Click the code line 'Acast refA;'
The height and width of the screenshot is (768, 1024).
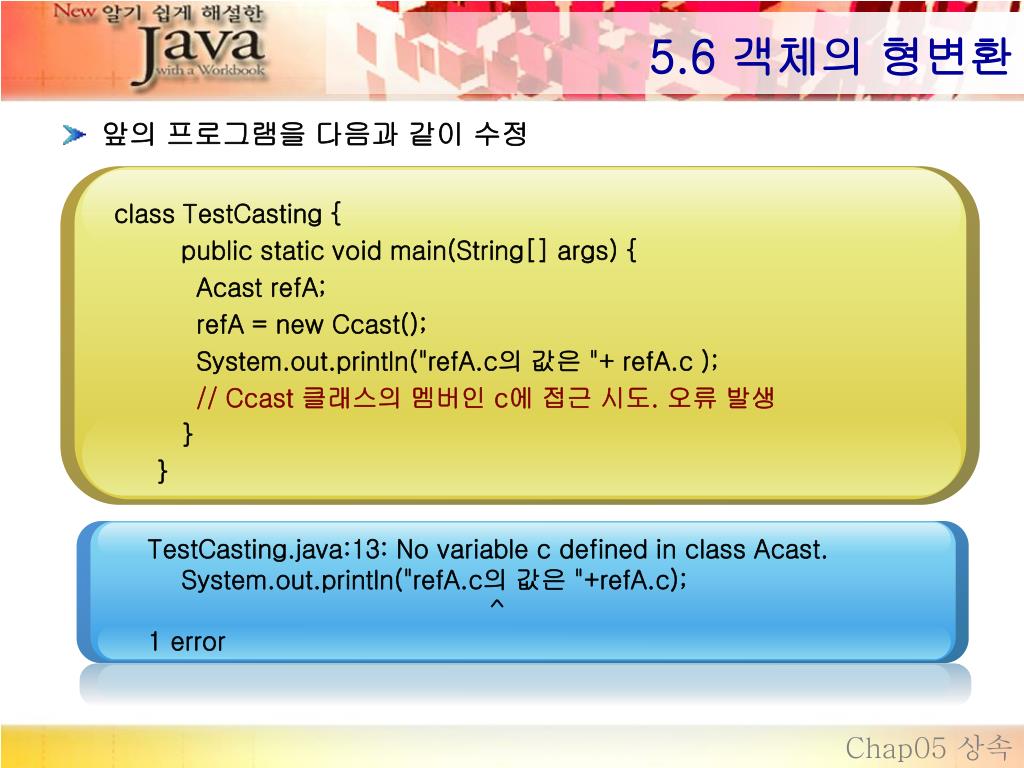click(x=261, y=287)
